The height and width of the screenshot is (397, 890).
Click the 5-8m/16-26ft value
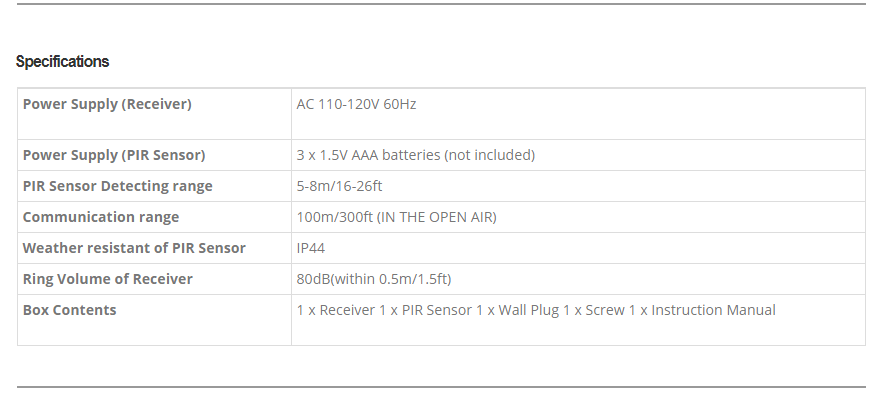pos(339,186)
